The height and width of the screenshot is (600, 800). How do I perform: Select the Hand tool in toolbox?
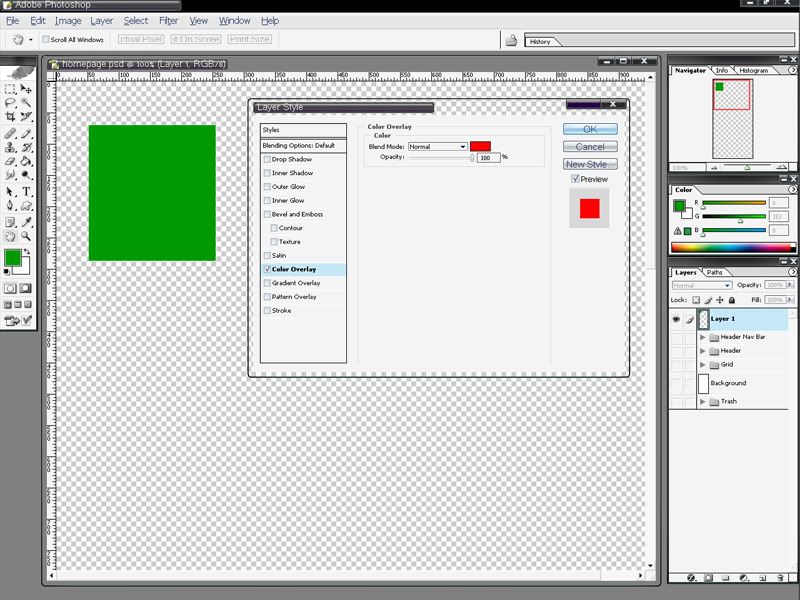click(10, 236)
